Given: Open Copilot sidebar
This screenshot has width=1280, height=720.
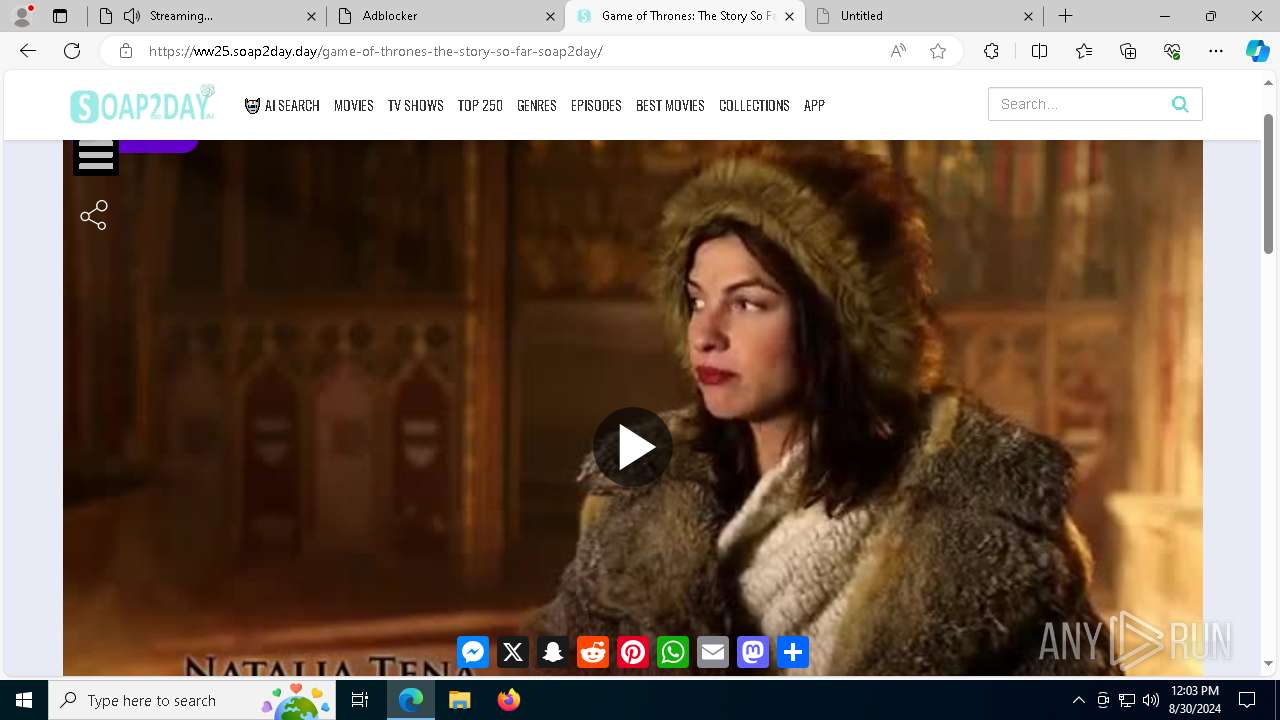Looking at the screenshot, I should (1258, 51).
